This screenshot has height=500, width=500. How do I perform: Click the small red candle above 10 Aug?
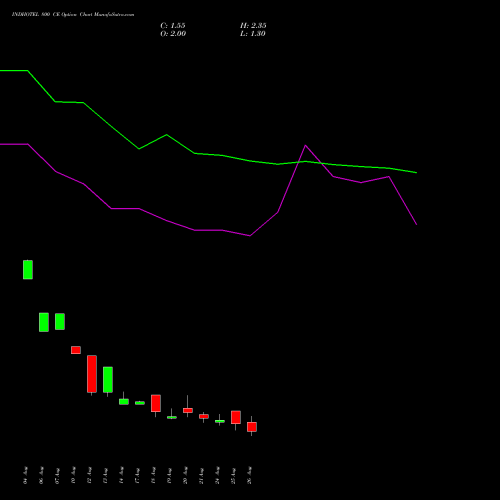(x=76, y=350)
